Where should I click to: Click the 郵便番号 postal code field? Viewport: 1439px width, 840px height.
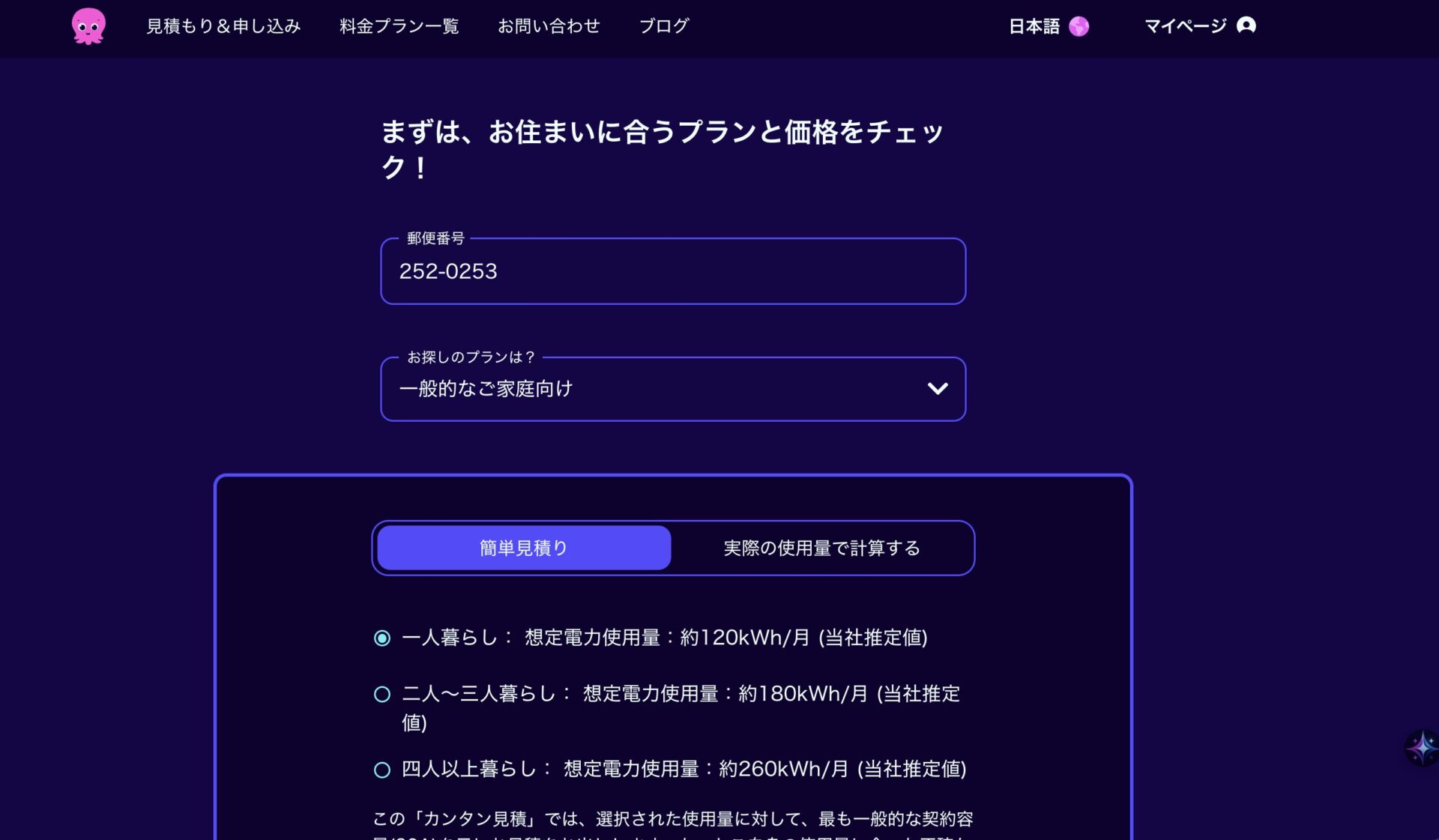(672, 271)
